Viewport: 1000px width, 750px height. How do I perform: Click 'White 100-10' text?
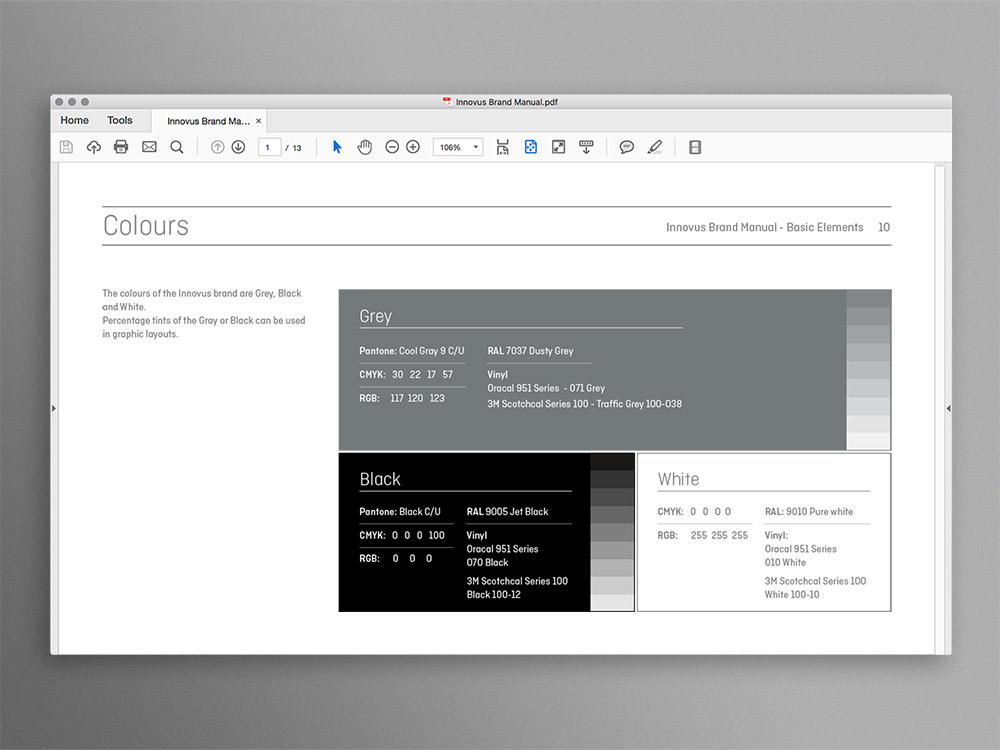pos(792,594)
